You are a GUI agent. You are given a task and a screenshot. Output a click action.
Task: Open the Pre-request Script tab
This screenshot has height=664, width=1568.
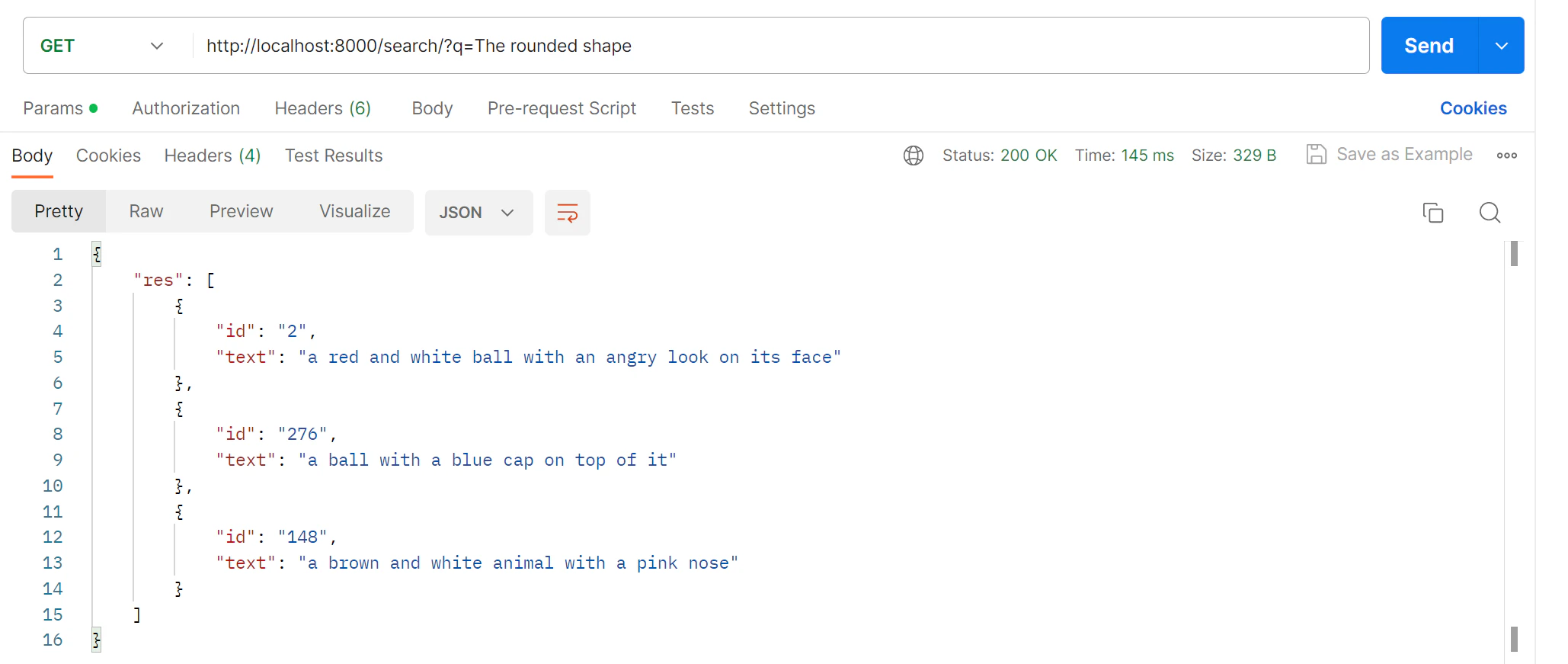point(562,108)
